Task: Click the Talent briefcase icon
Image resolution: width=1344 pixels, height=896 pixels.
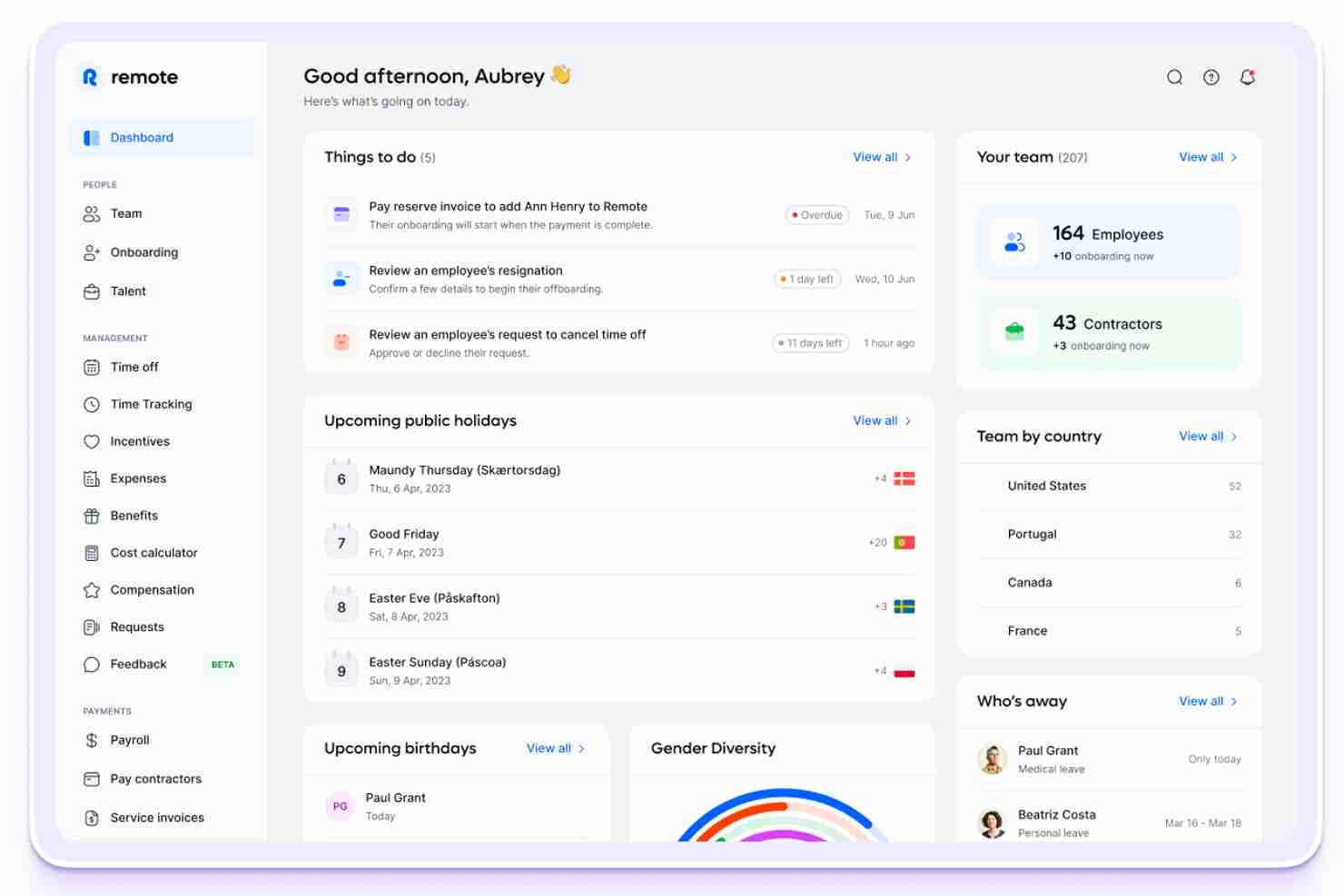Action: pyautogui.click(x=92, y=291)
